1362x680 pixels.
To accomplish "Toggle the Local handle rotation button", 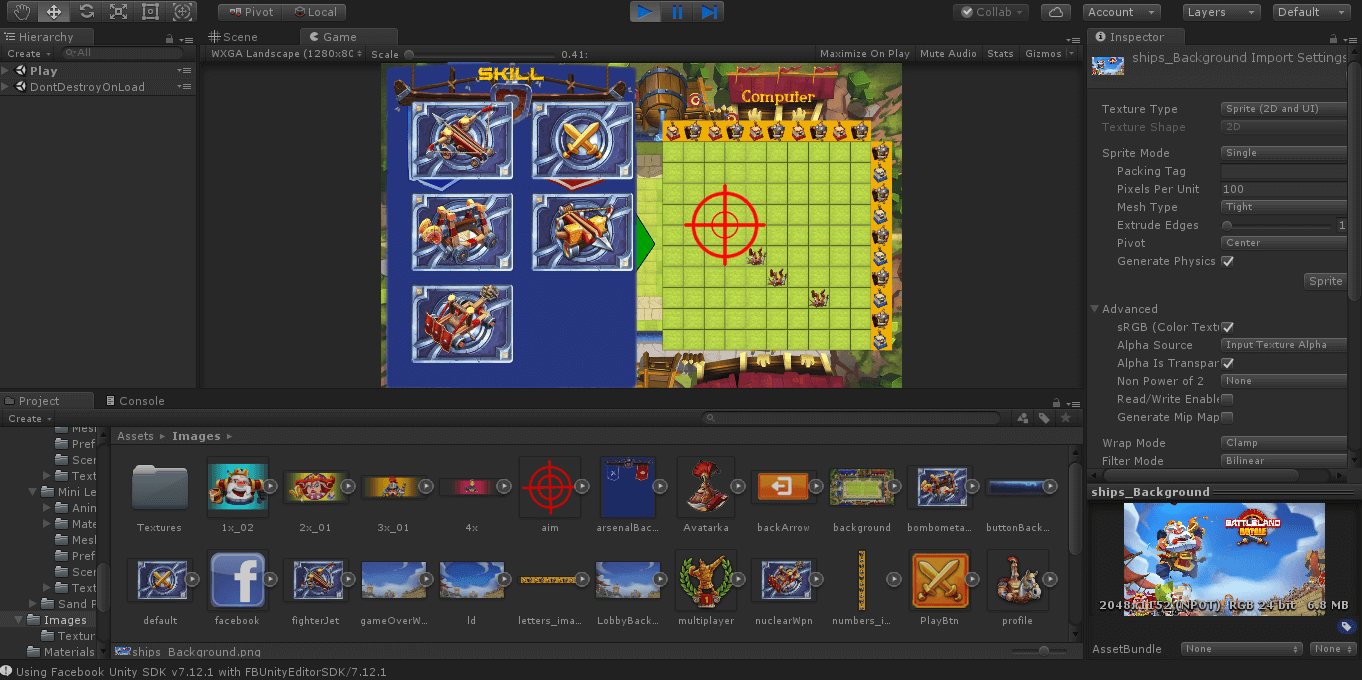I will [315, 12].
